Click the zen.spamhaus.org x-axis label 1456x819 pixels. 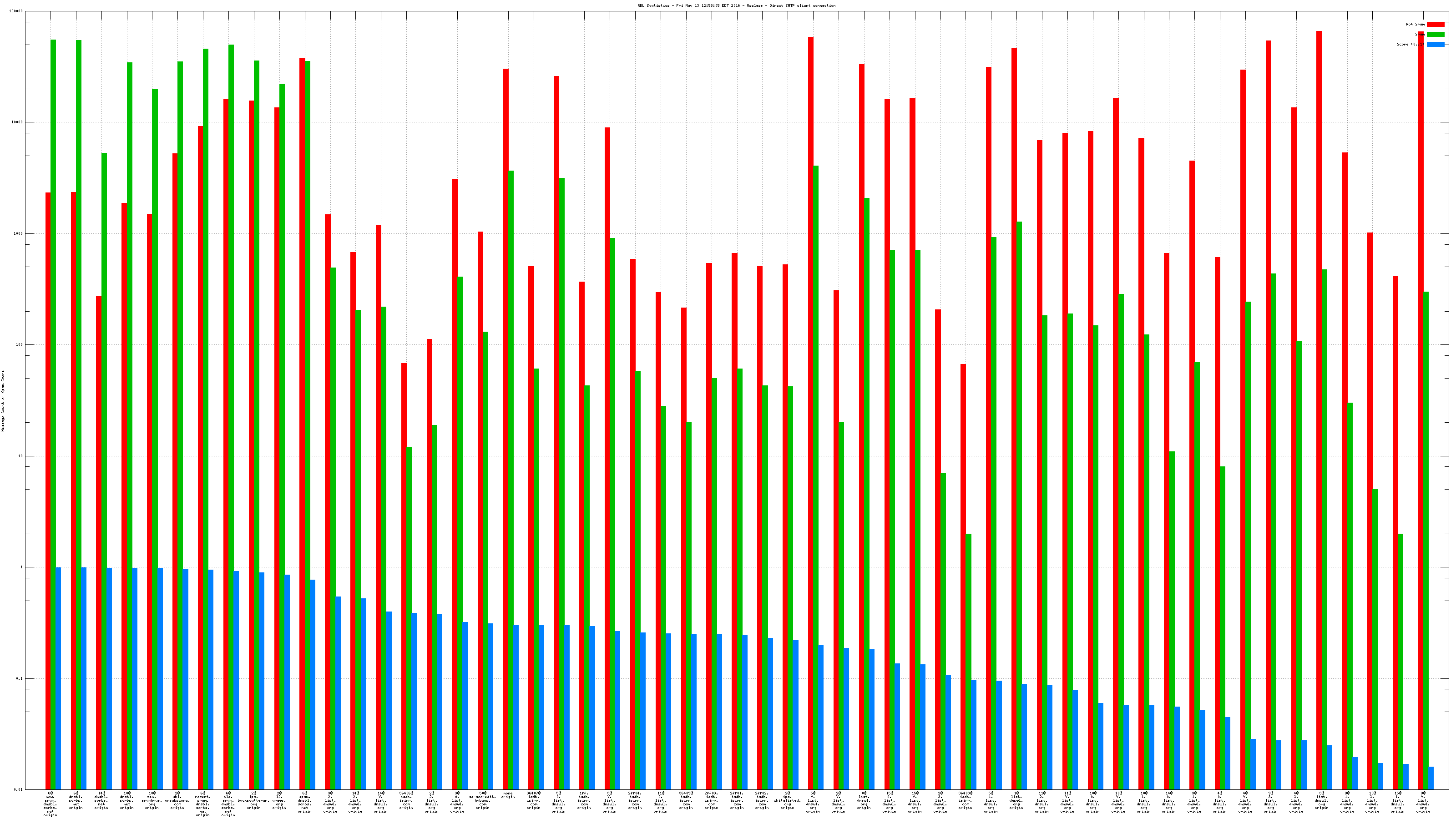pos(152,800)
